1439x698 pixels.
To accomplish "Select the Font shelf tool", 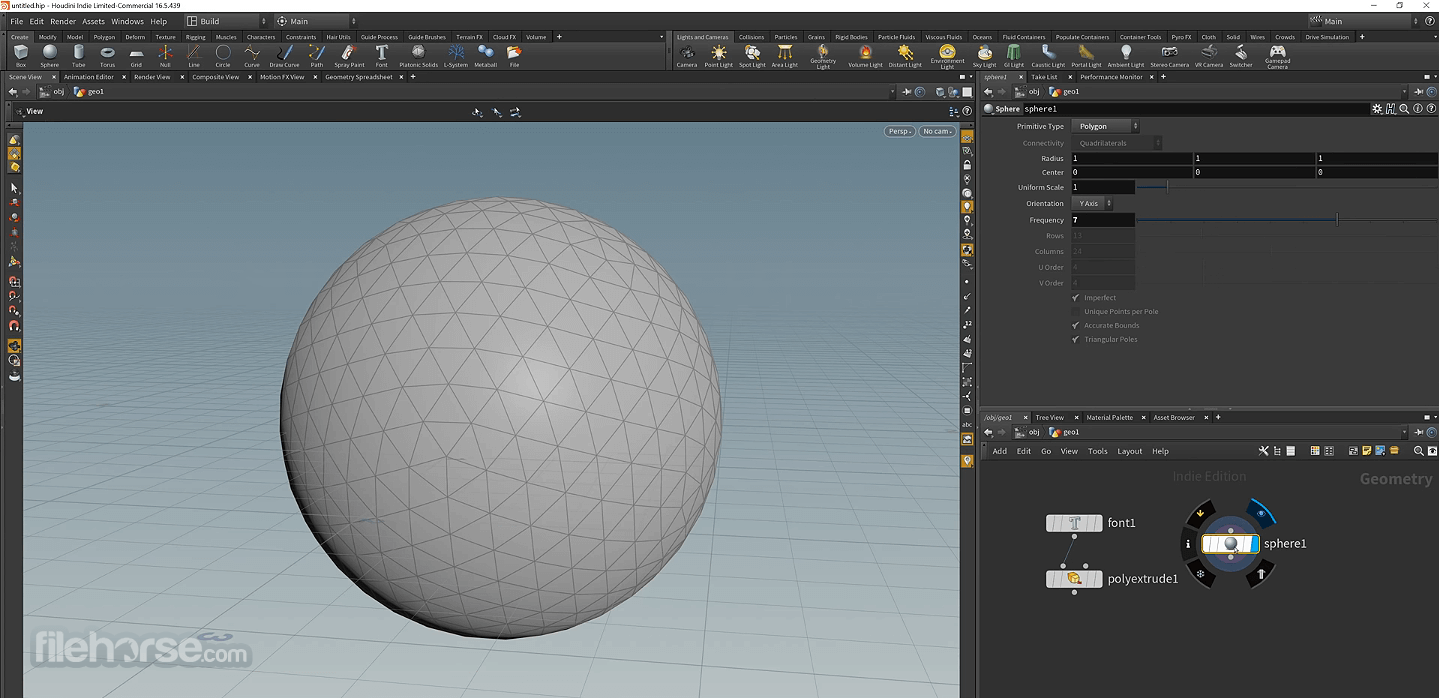I will (x=381, y=56).
